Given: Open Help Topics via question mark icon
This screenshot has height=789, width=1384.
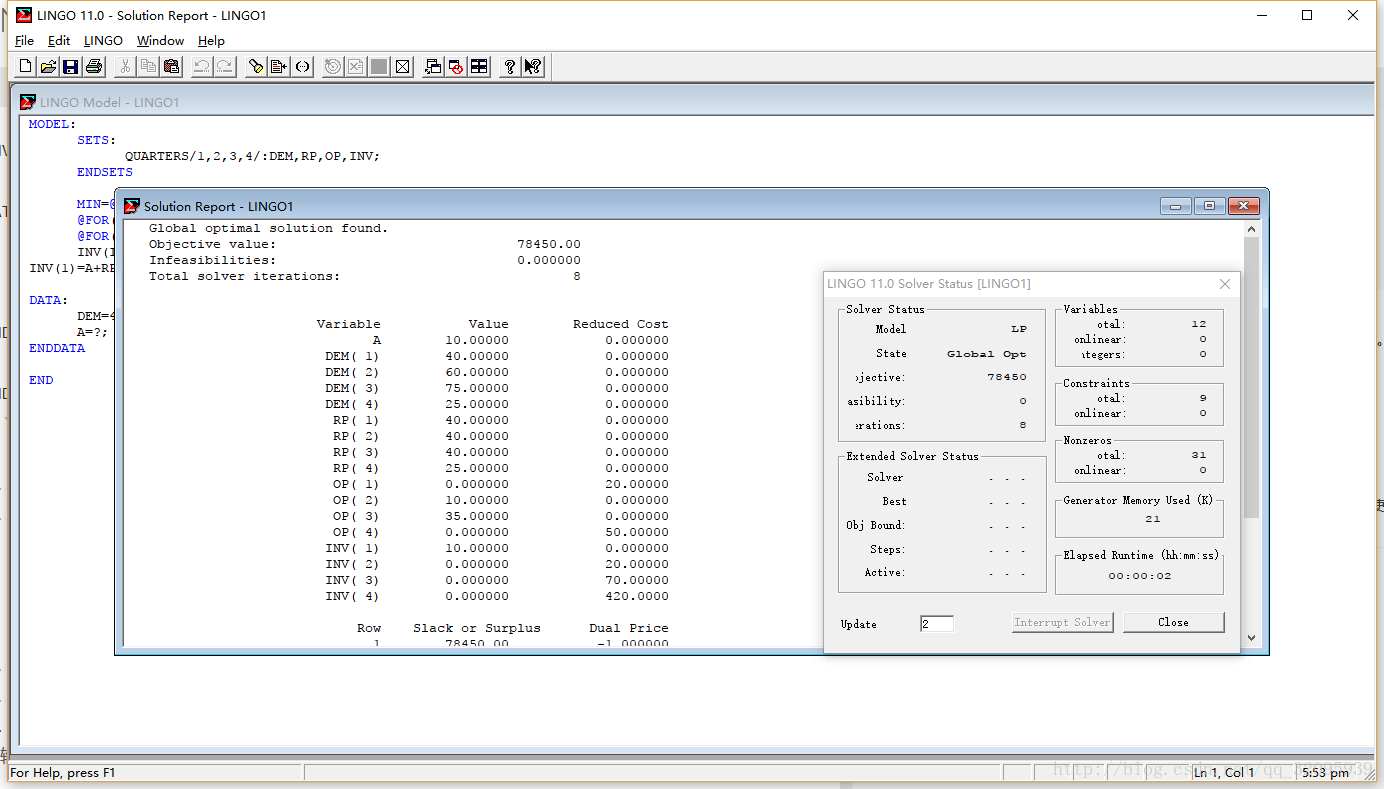Looking at the screenshot, I should coord(510,67).
